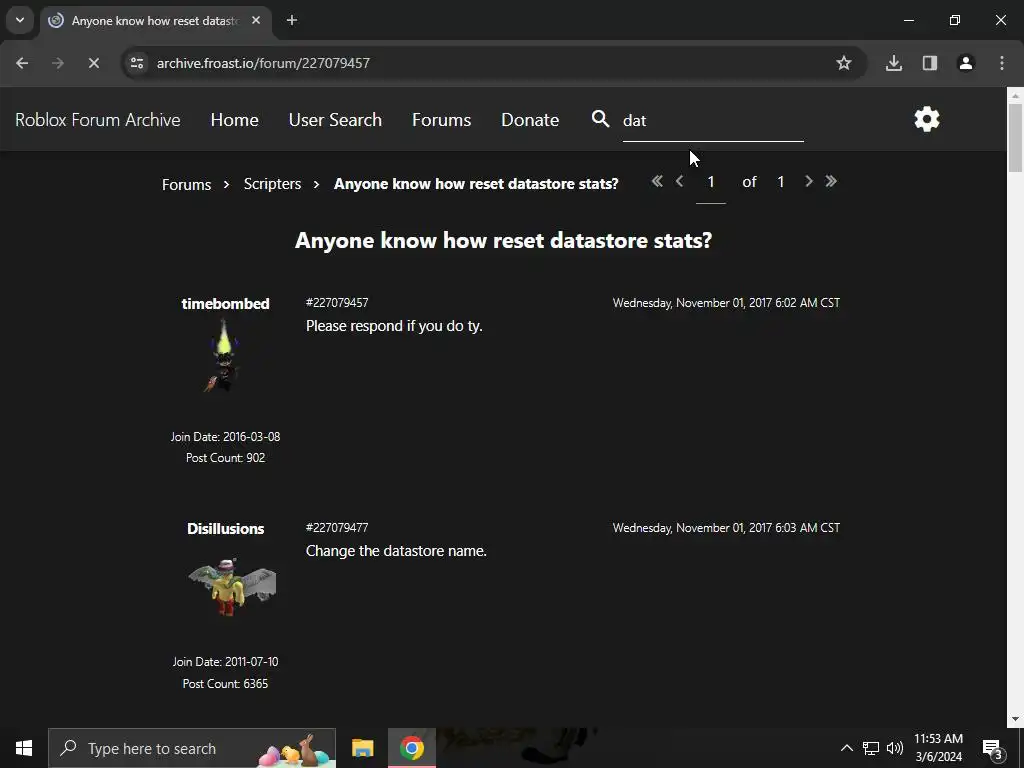Open File Explorer from the taskbar

pos(362,748)
